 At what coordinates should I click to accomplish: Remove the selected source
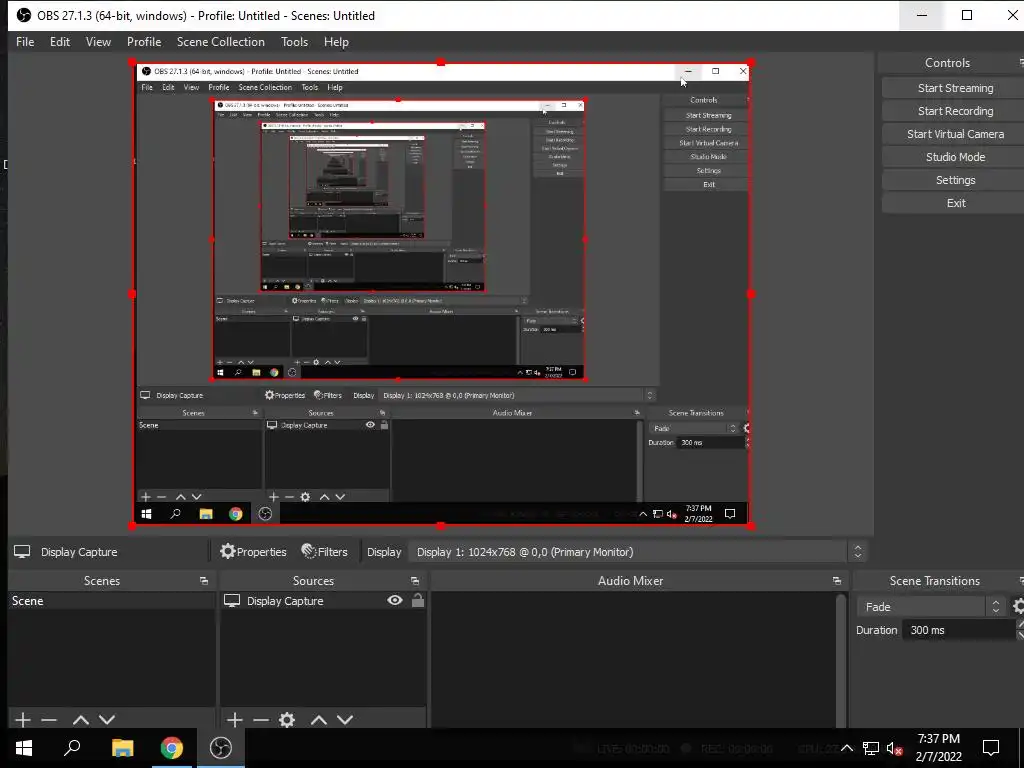point(261,720)
